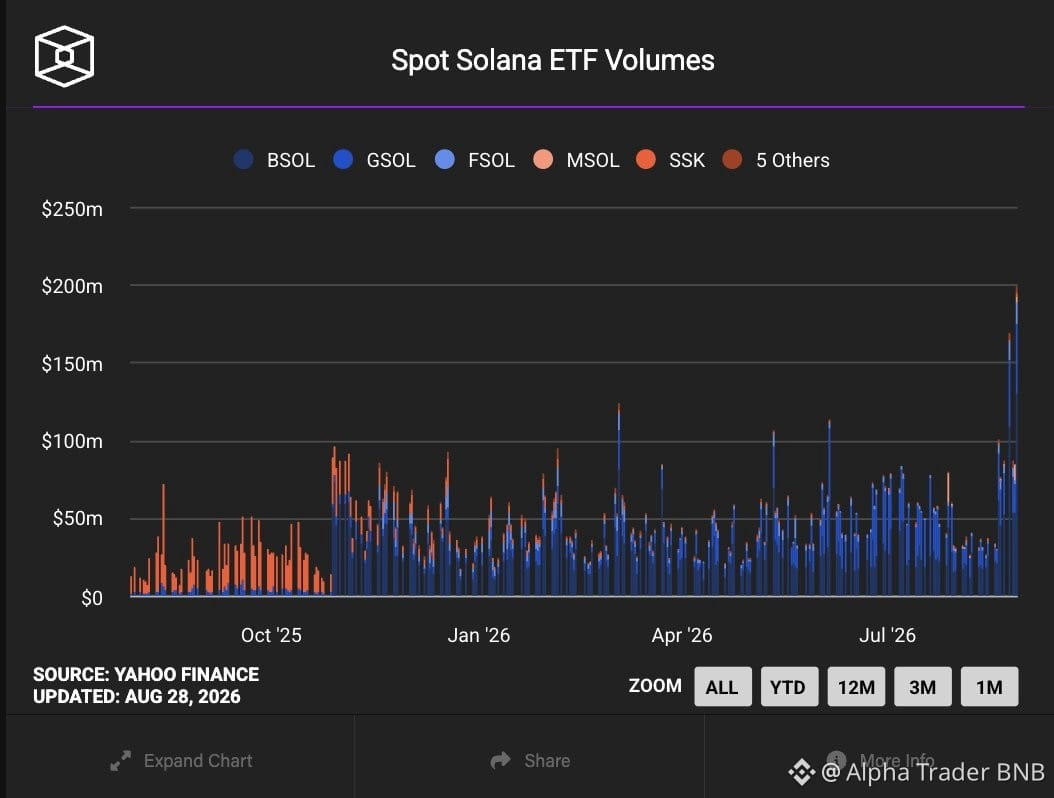The width and height of the screenshot is (1054, 798).
Task: Click the ZOOM label
Action: (x=655, y=686)
